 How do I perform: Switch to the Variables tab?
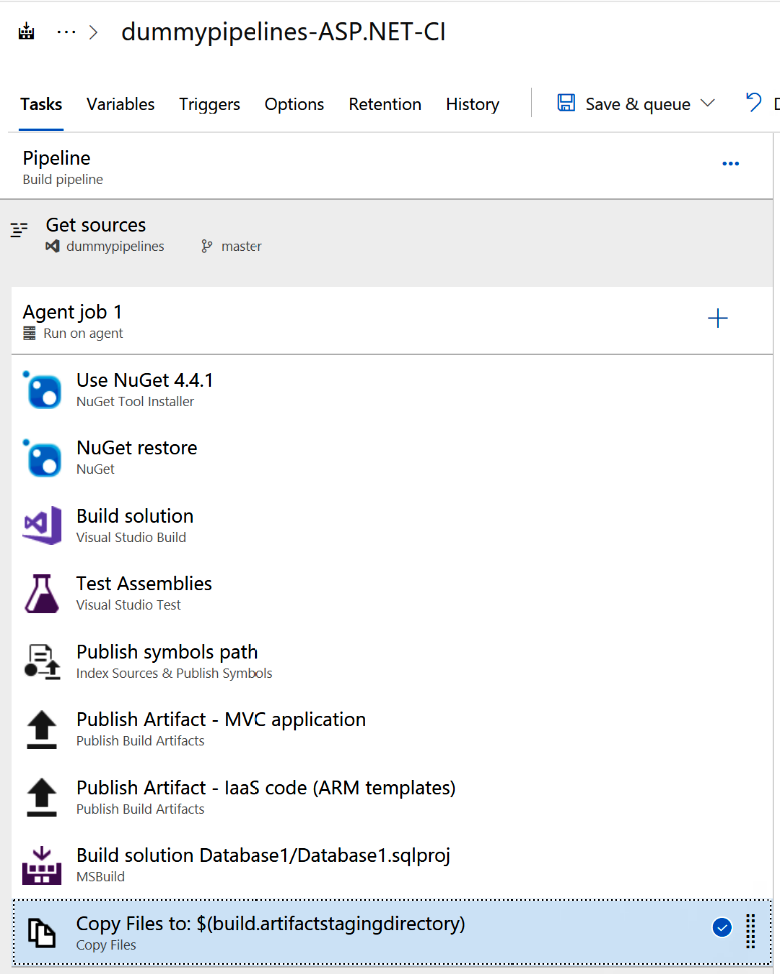coord(120,104)
